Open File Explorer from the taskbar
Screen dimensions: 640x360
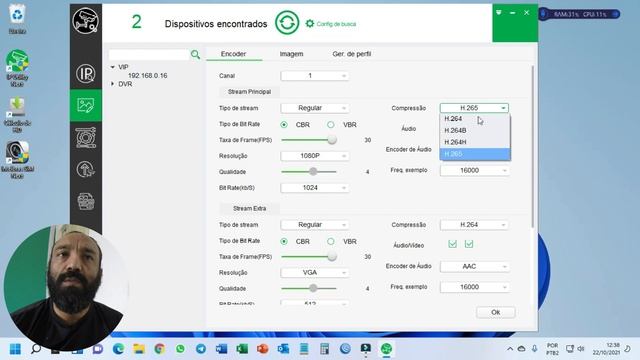pos(139,349)
